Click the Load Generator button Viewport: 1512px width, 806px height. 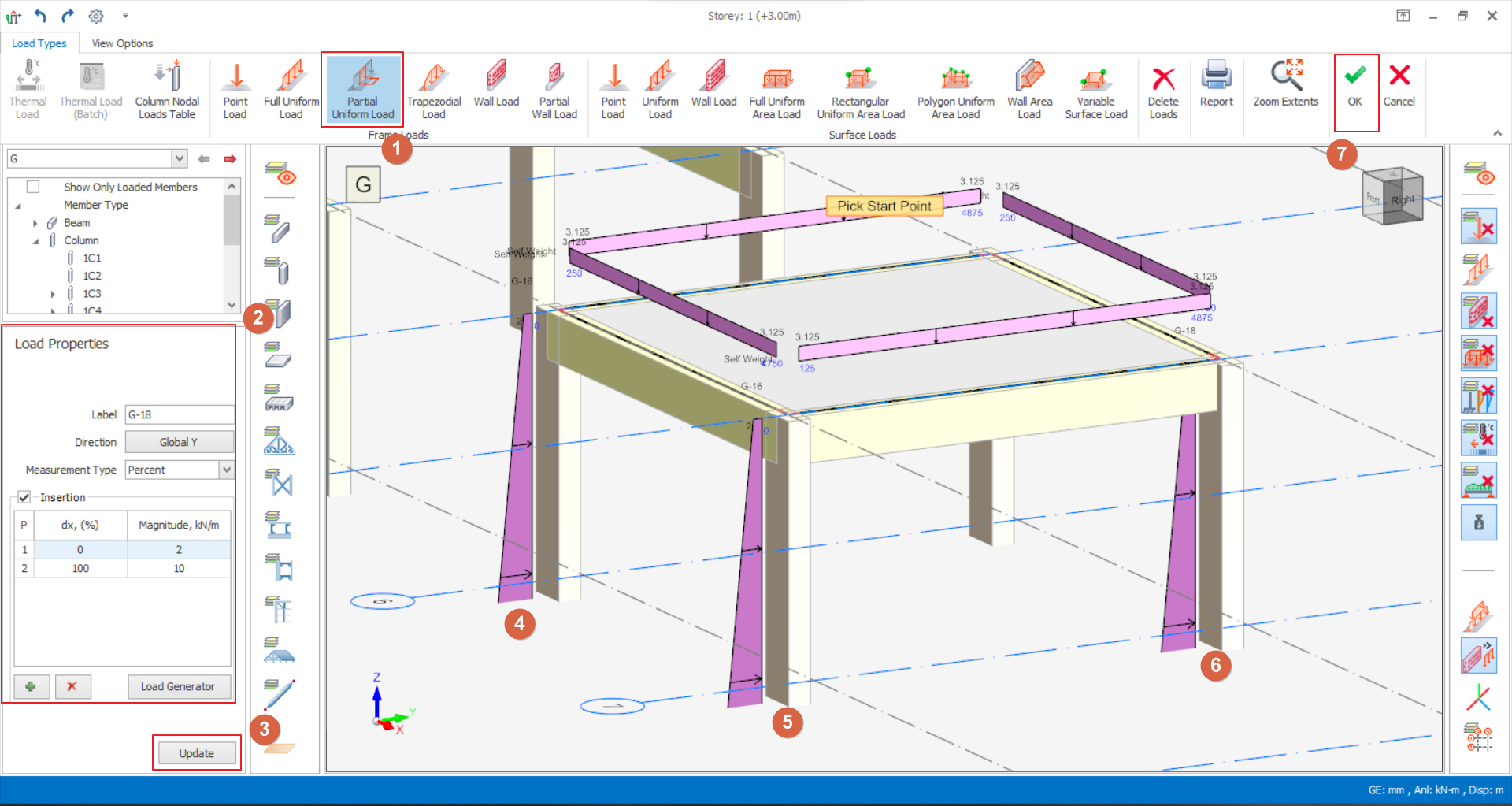tap(178, 686)
